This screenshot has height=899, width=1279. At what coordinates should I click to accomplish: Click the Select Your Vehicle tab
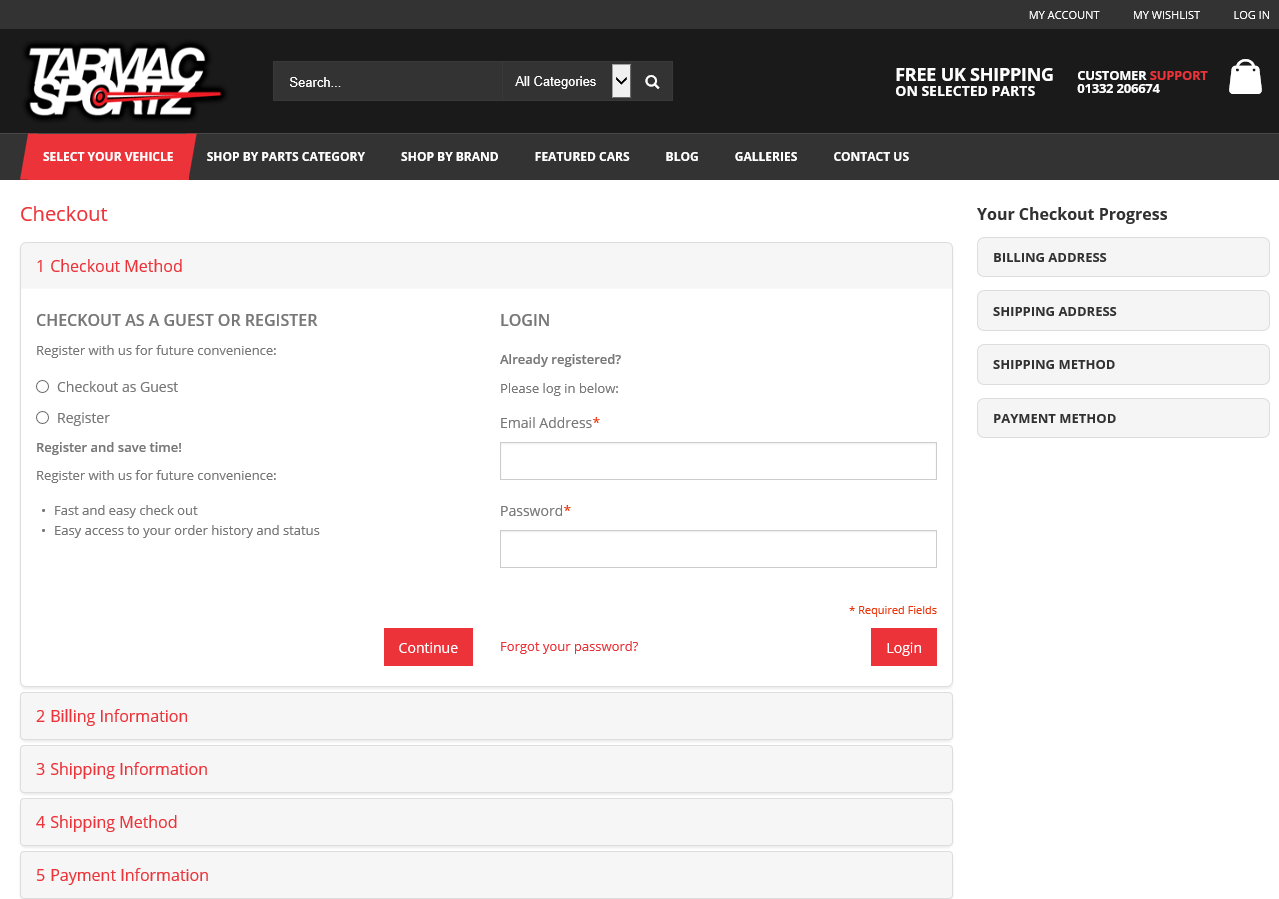pos(108,157)
